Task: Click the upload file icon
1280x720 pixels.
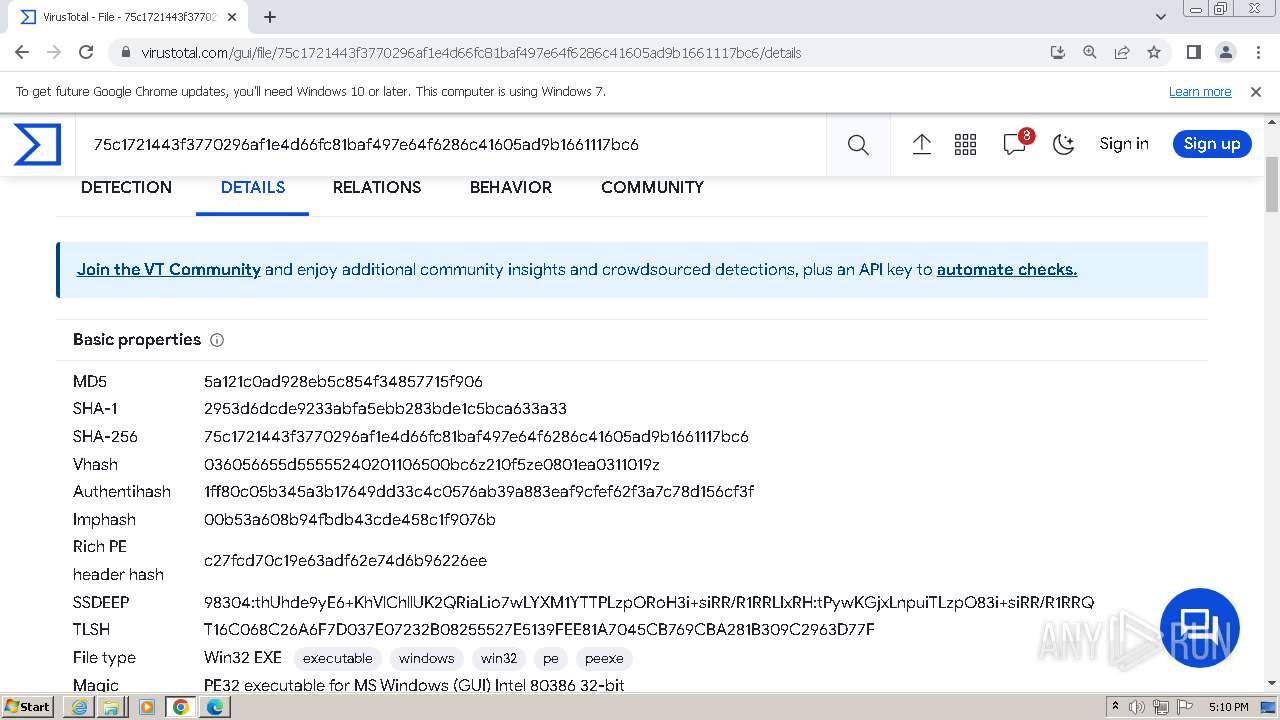Action: pyautogui.click(x=922, y=145)
